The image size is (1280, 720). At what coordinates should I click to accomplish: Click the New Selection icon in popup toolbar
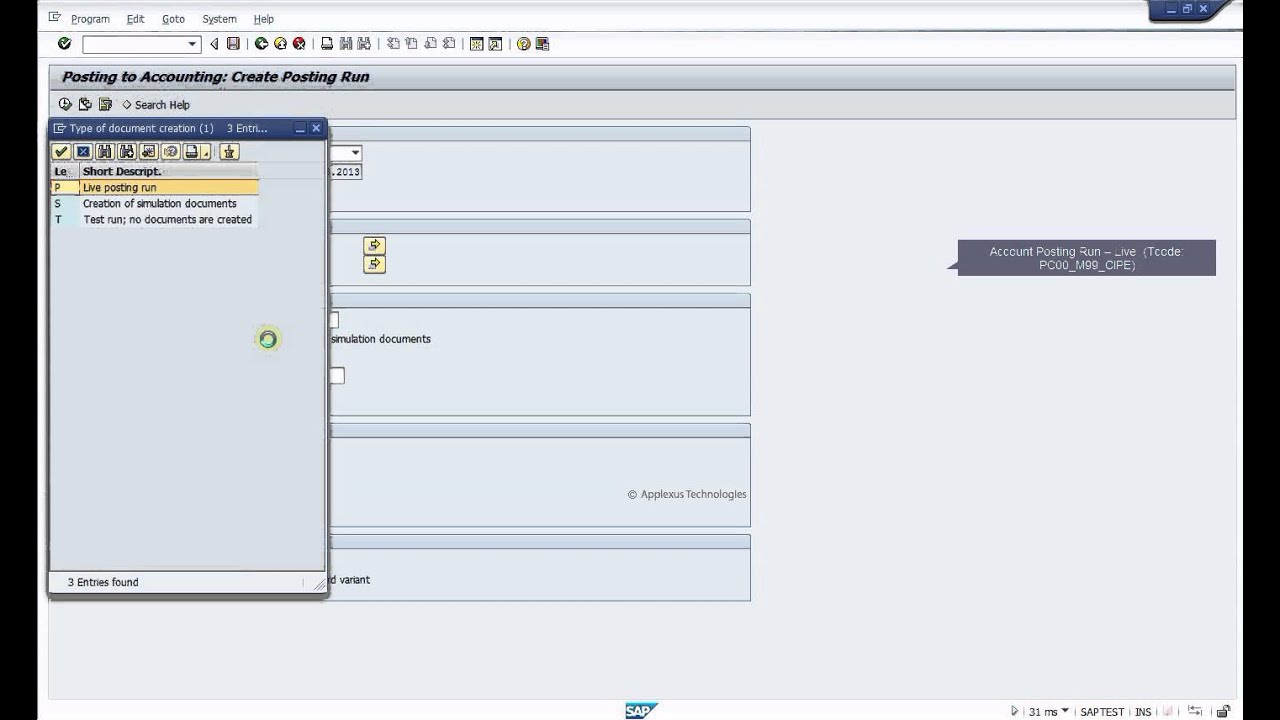149,152
